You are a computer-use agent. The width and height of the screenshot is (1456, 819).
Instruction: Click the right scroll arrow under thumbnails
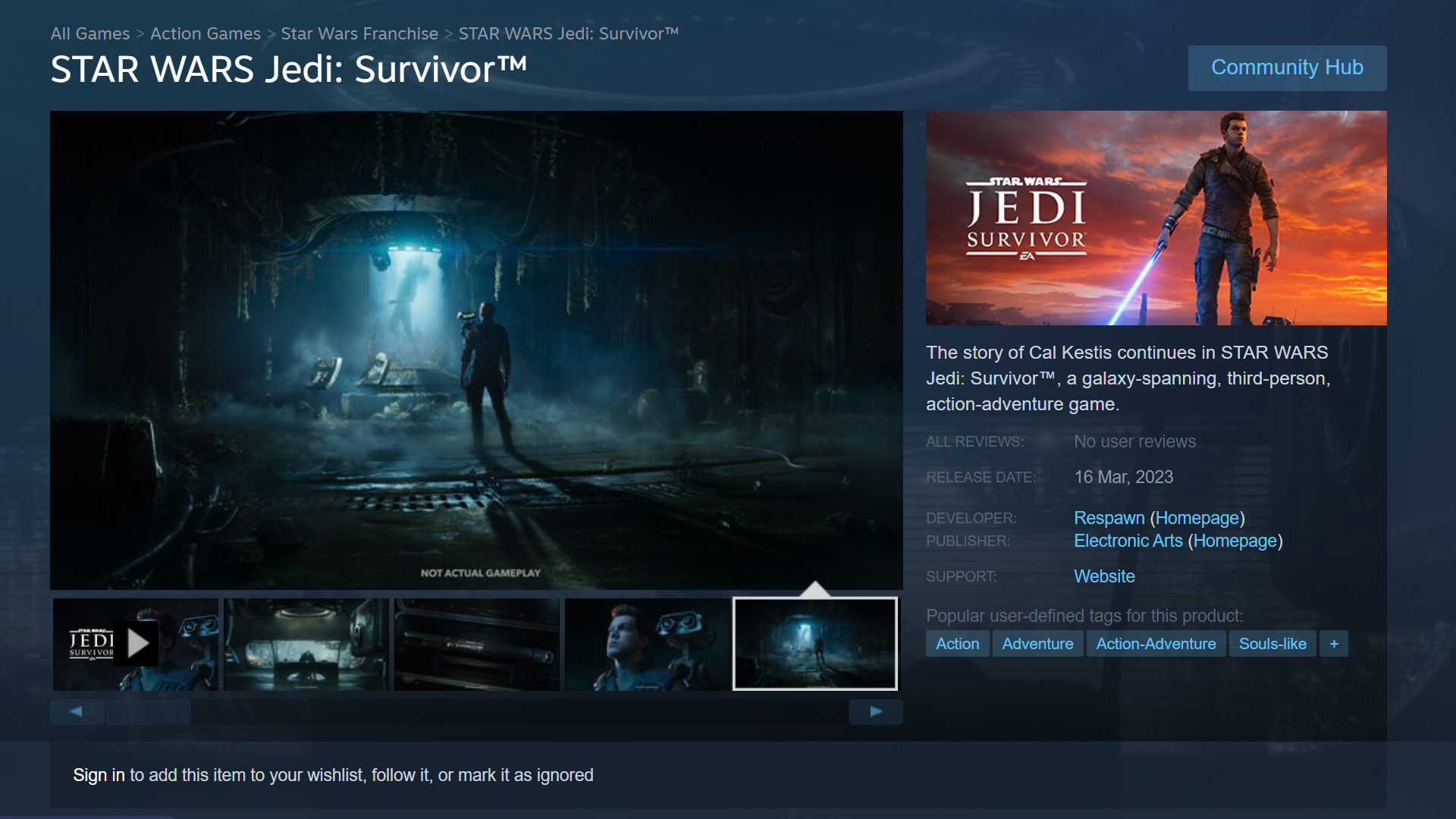pos(876,711)
